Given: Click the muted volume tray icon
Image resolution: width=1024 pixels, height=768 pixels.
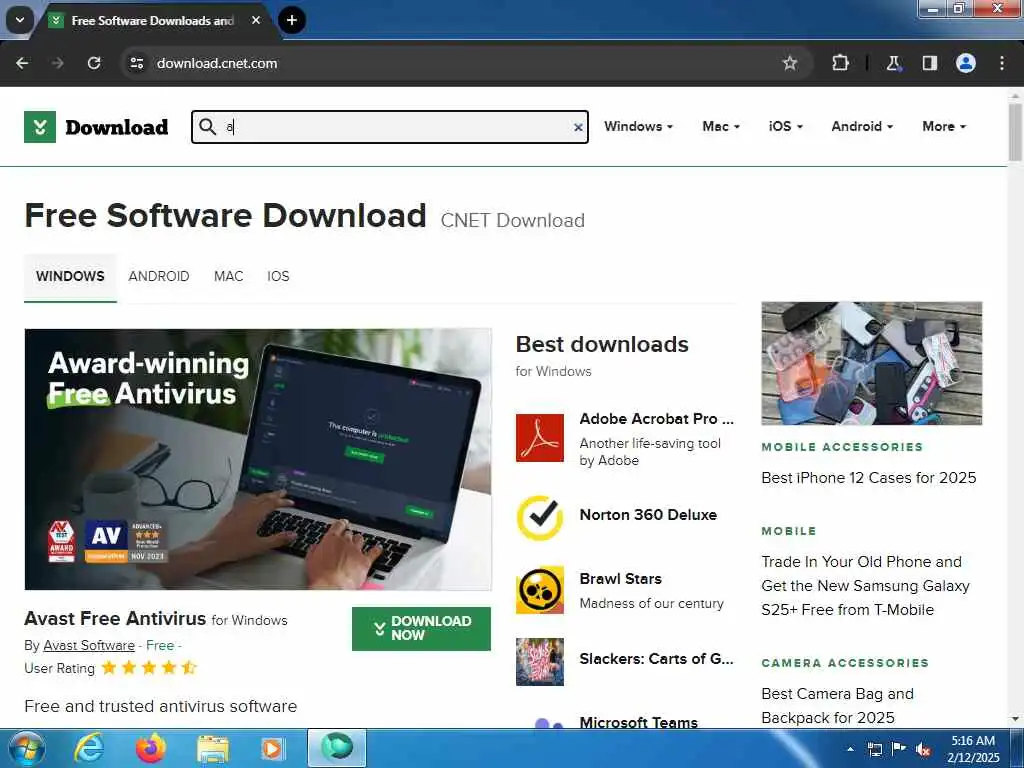Looking at the screenshot, I should pos(923,750).
